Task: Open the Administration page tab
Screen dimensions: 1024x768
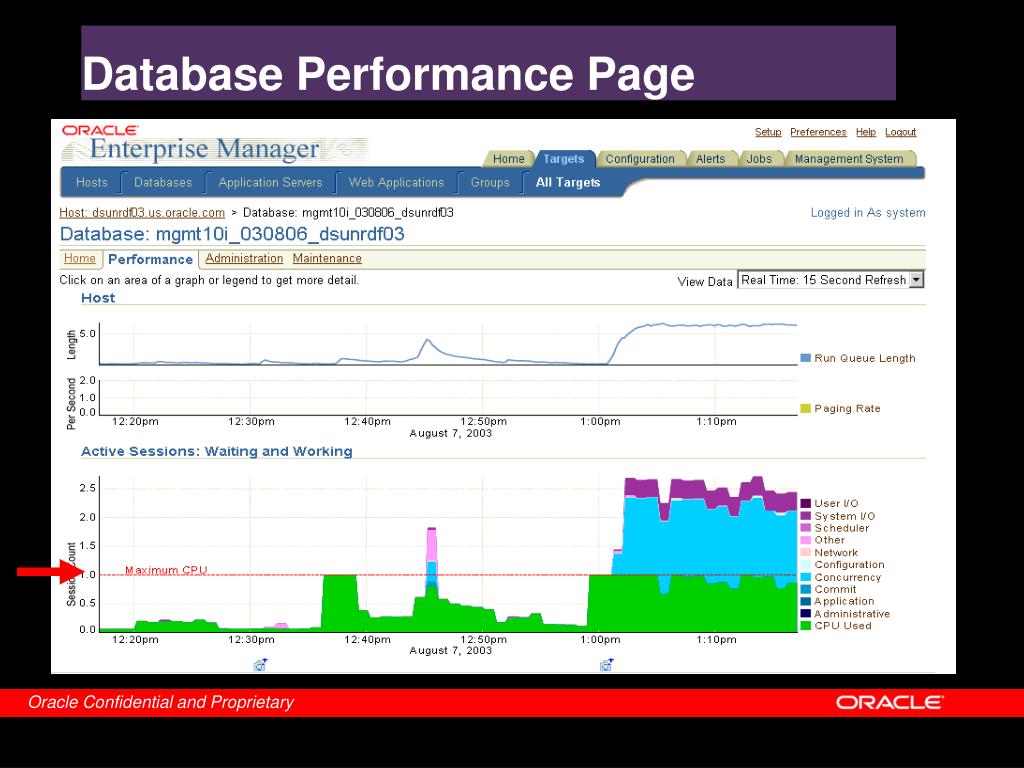Action: tap(243, 258)
